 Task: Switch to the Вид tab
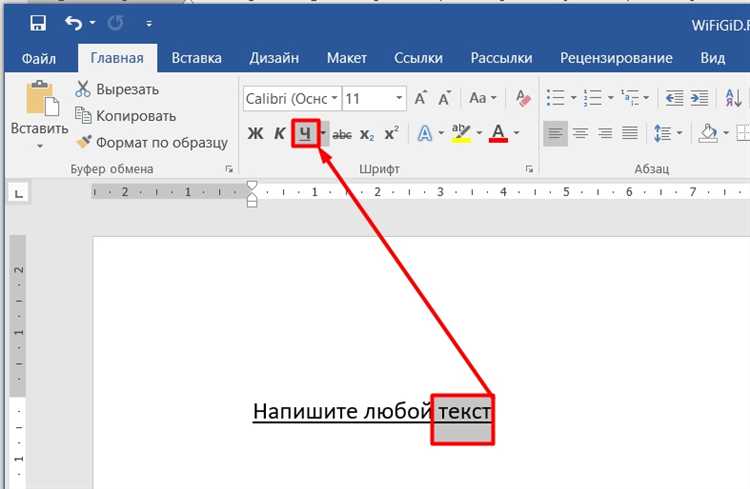click(713, 58)
